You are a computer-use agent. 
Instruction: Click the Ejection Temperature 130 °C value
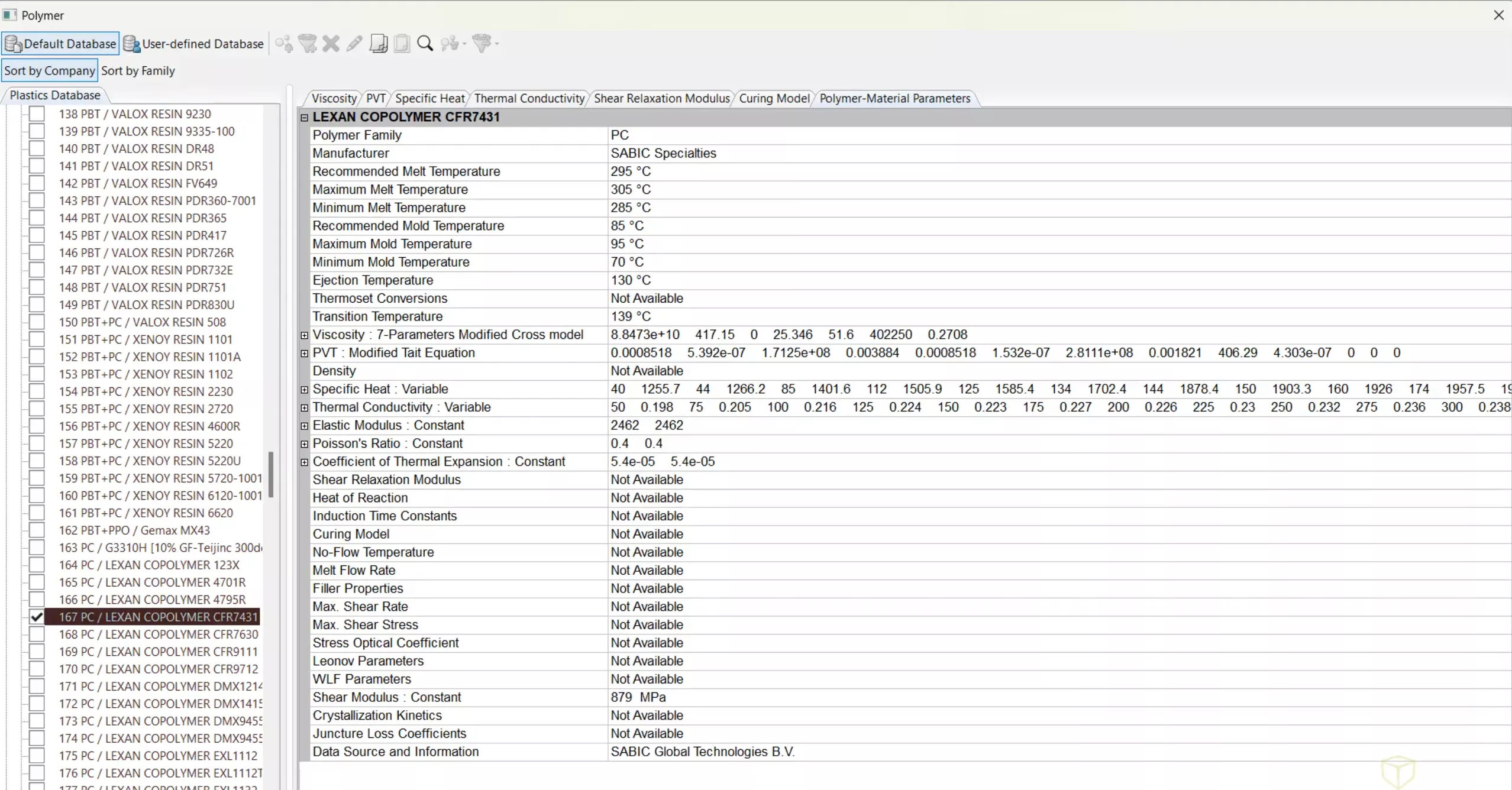pyautogui.click(x=631, y=280)
